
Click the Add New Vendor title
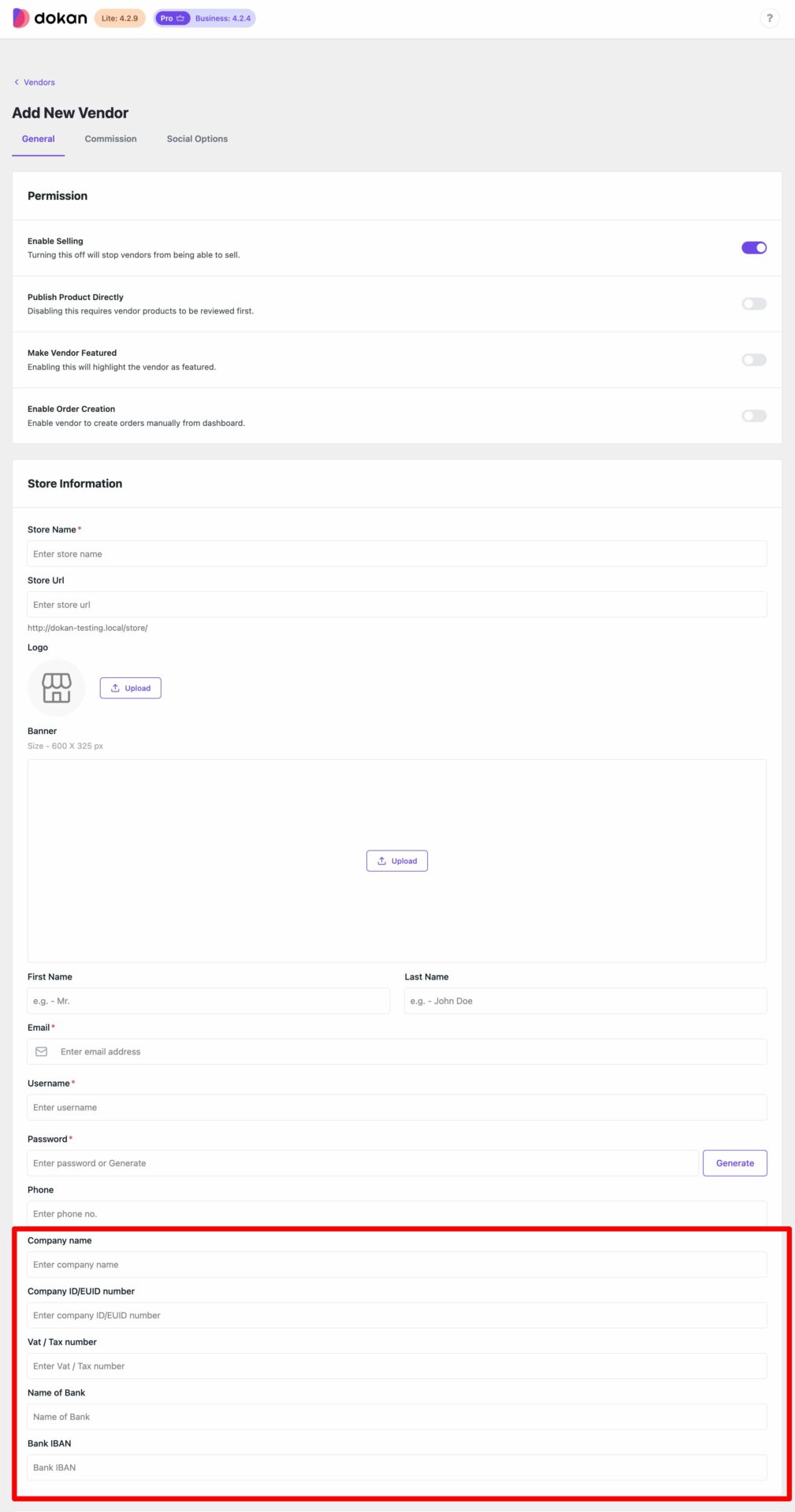[70, 113]
